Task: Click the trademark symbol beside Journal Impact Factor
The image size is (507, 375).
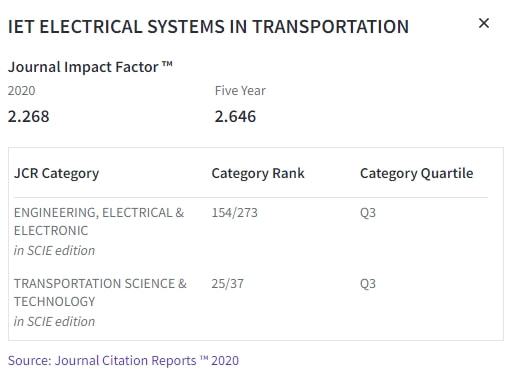Action: click(167, 63)
